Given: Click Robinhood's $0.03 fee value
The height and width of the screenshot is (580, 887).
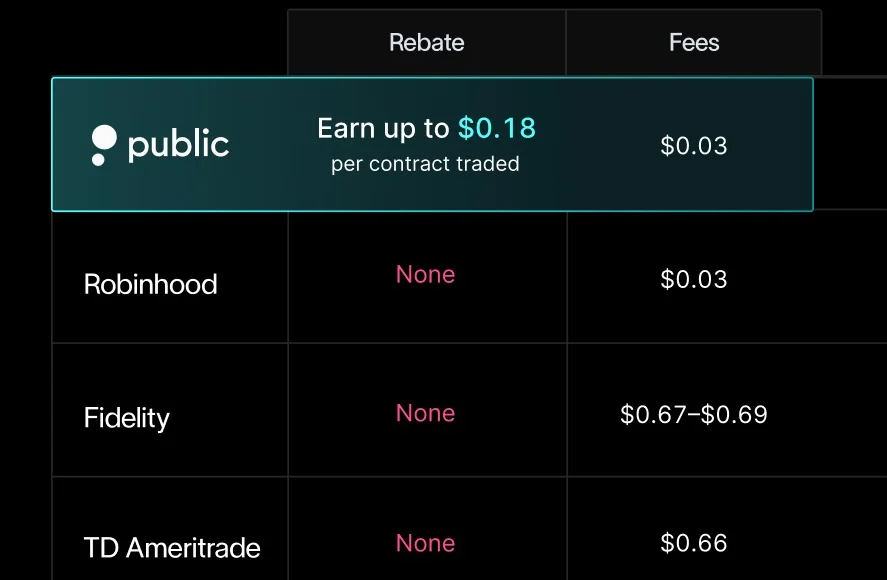Looking at the screenshot, I should coord(694,279).
